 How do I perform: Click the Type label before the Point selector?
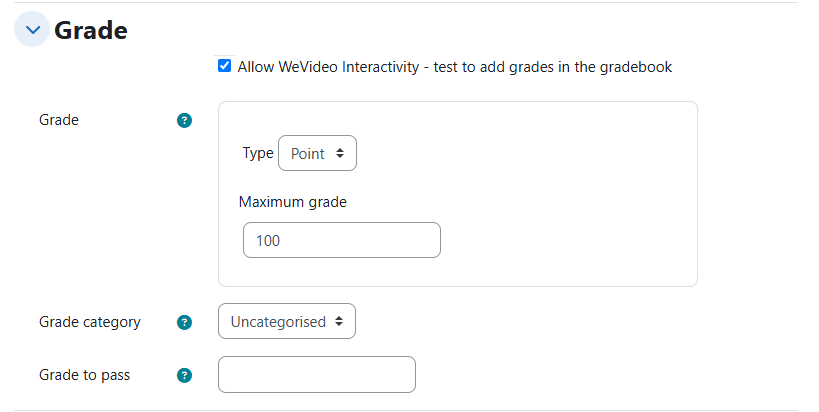pos(258,153)
